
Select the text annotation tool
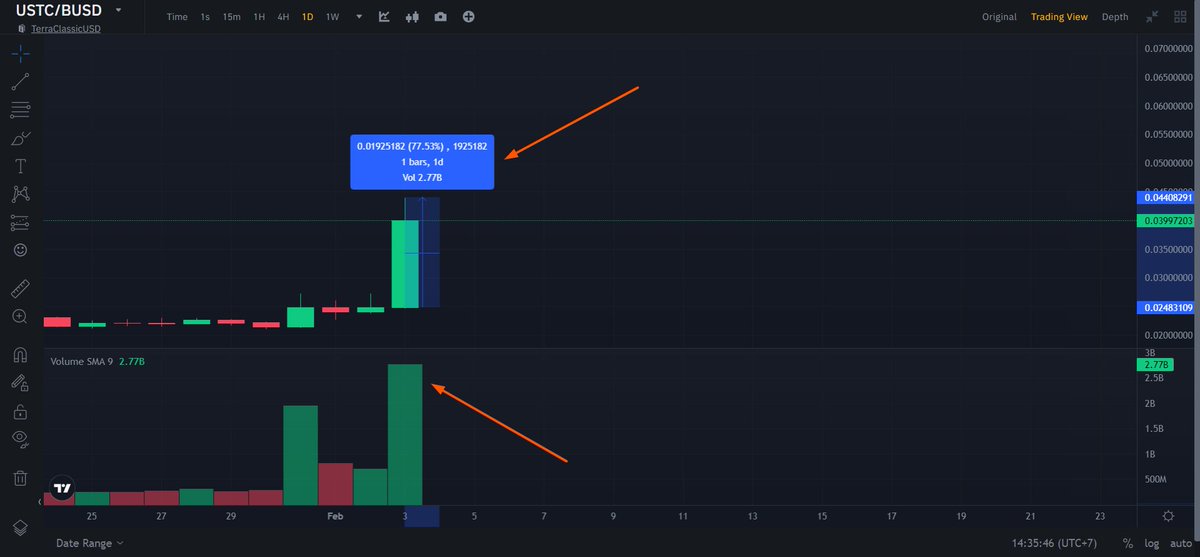click(20, 166)
